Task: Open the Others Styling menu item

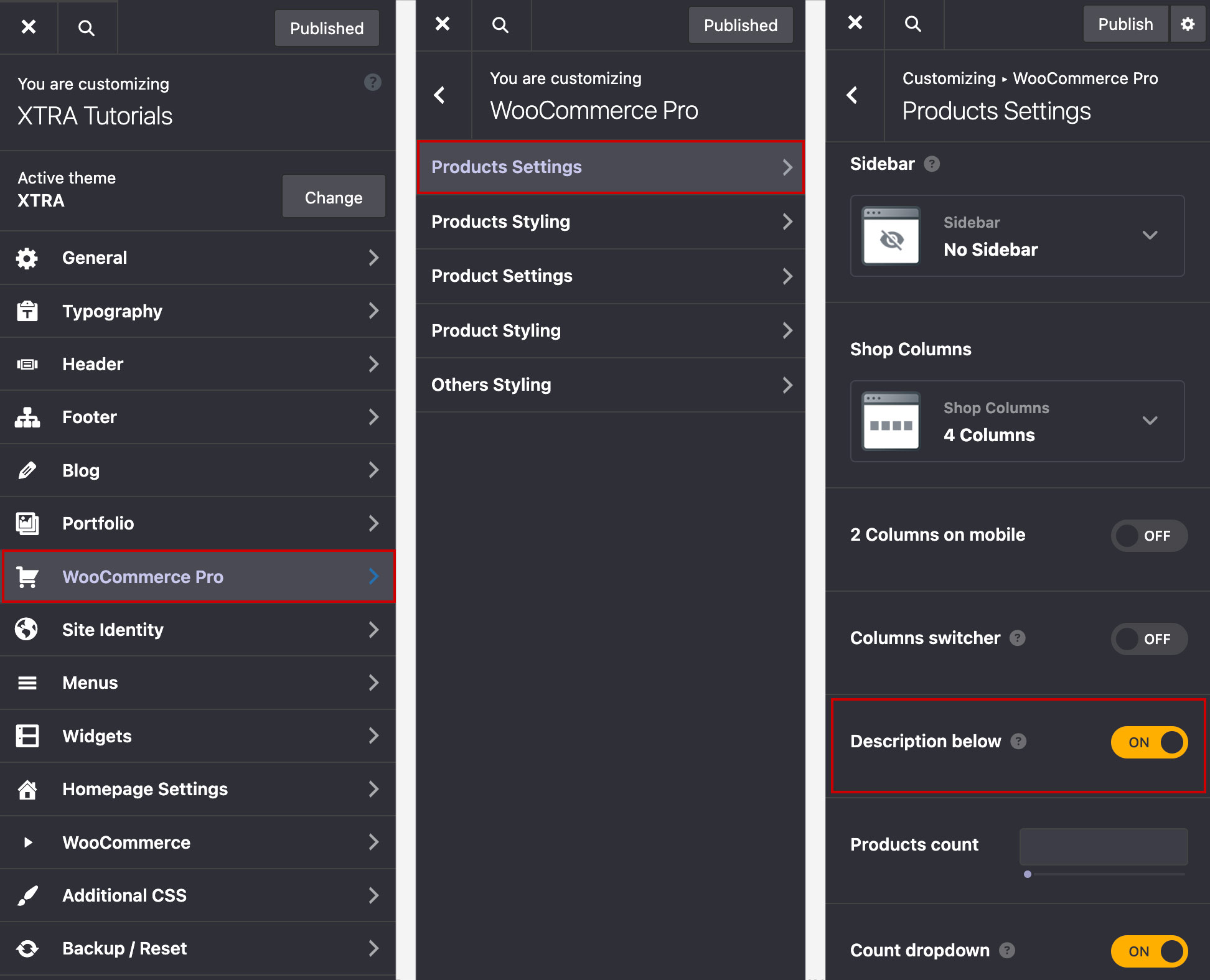Action: (610, 385)
